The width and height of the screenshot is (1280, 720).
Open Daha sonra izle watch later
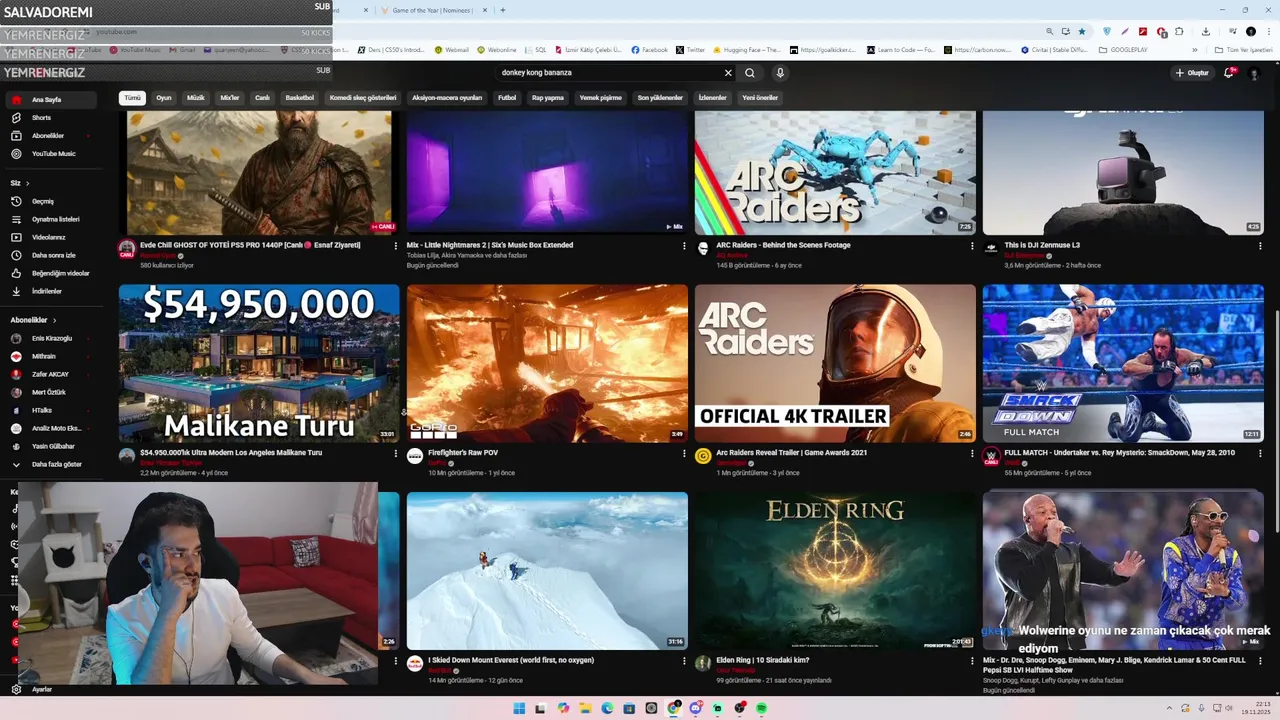[53, 255]
